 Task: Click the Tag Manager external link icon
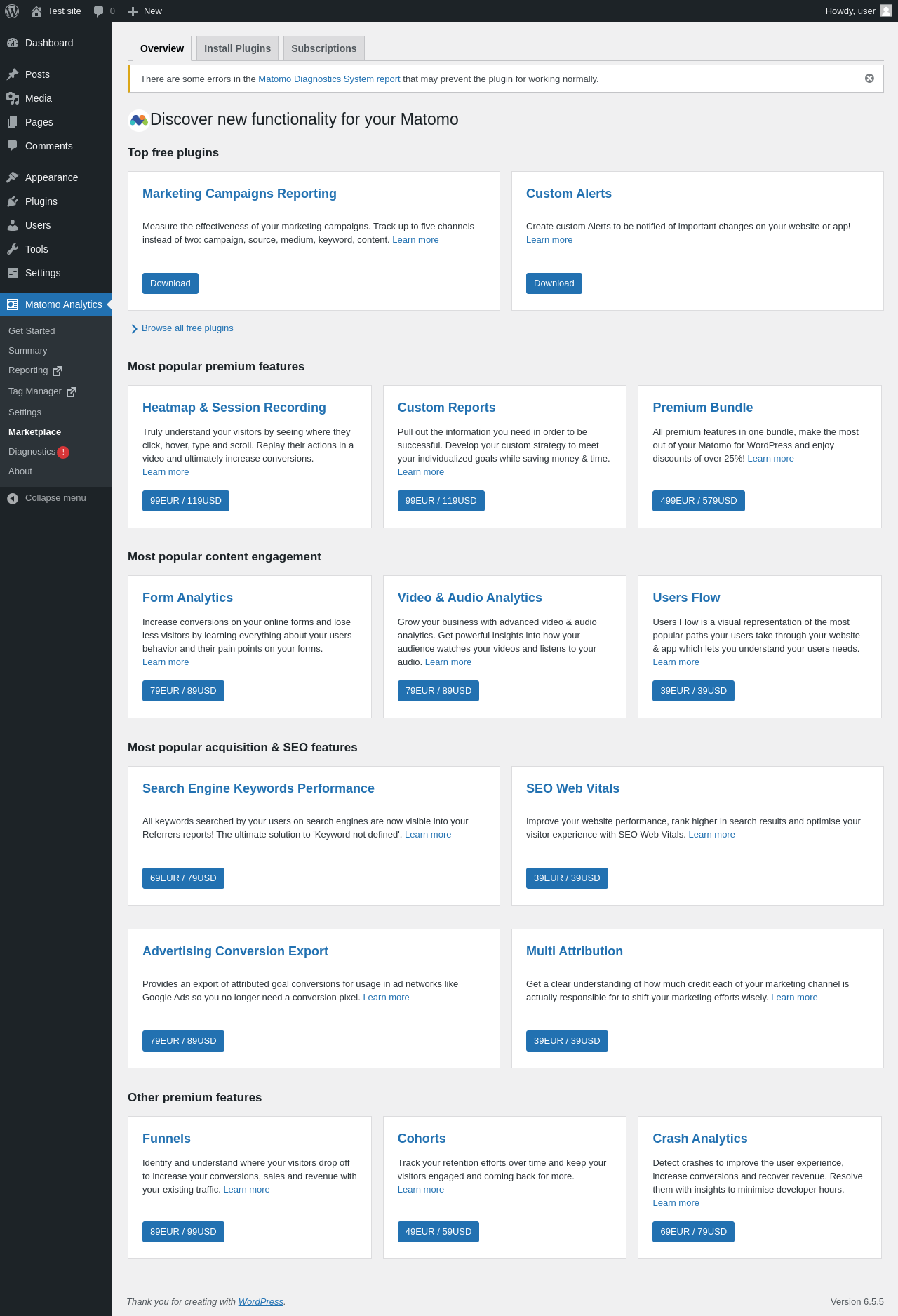(x=72, y=392)
